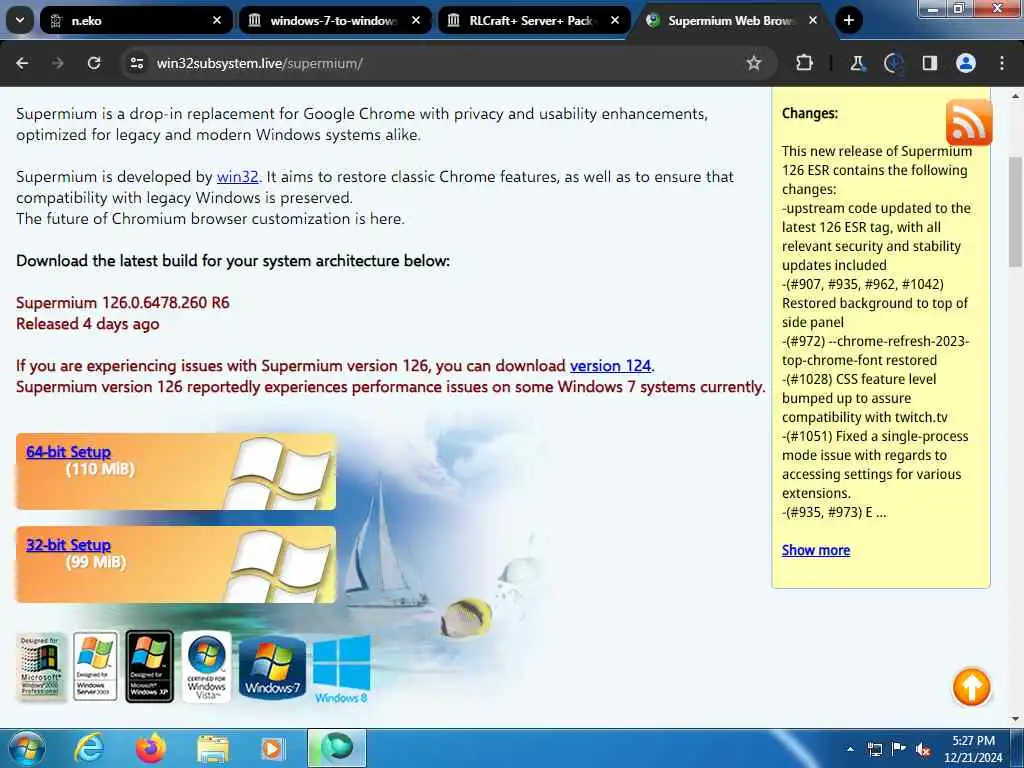Bookmark this page with star icon
The height and width of the screenshot is (768, 1024).
[x=754, y=63]
